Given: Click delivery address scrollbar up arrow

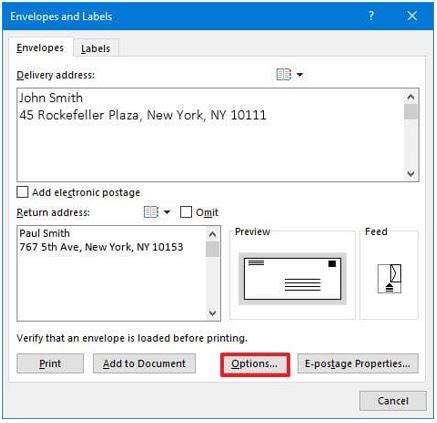Looking at the screenshot, I should point(411,97).
